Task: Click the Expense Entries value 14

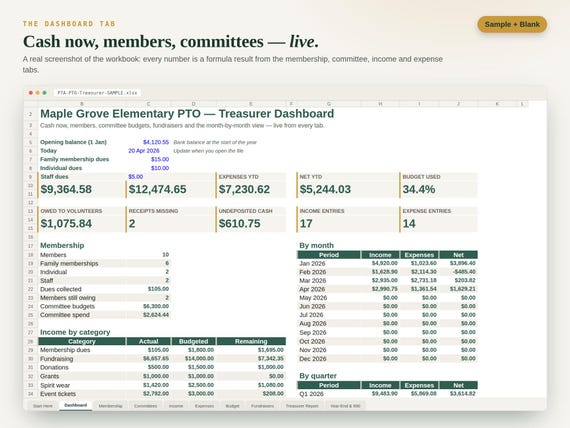Action: click(x=409, y=224)
